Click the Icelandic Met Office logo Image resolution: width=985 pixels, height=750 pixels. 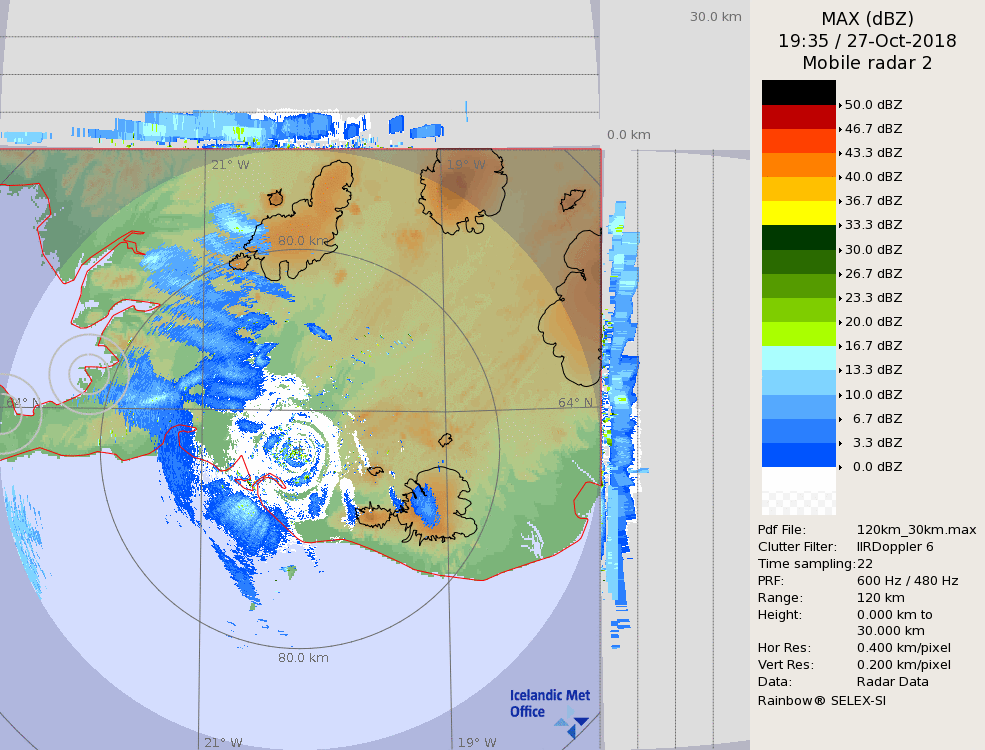click(548, 704)
